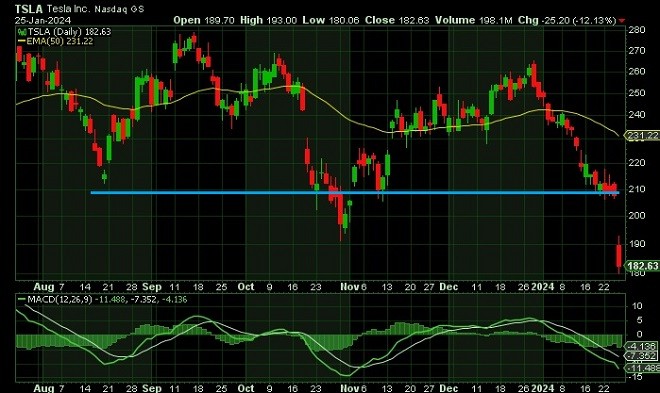Click the 280 price axis label
660x393 pixels.
pyautogui.click(x=637, y=30)
